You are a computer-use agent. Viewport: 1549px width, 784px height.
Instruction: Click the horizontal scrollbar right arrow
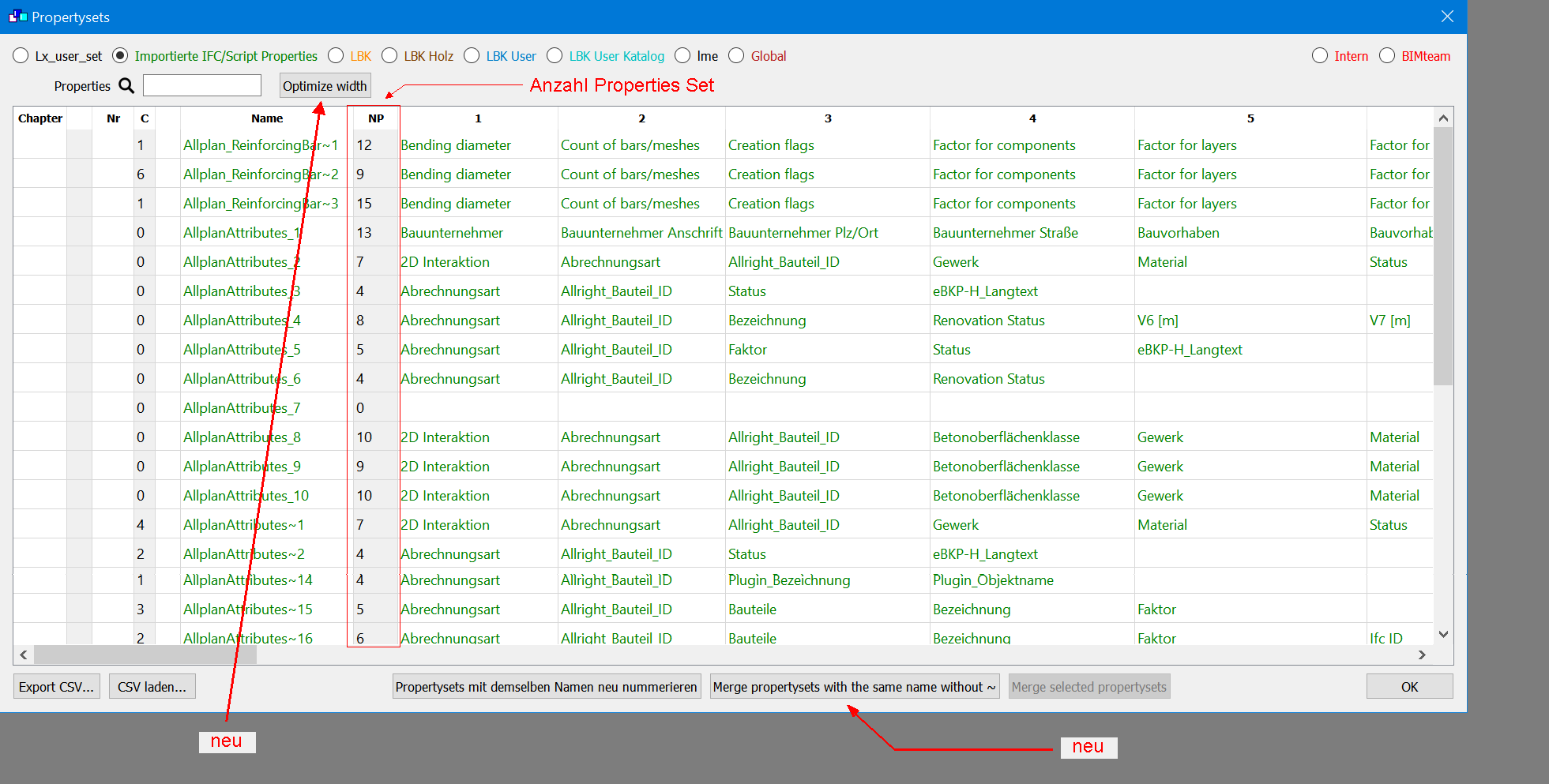click(1422, 655)
